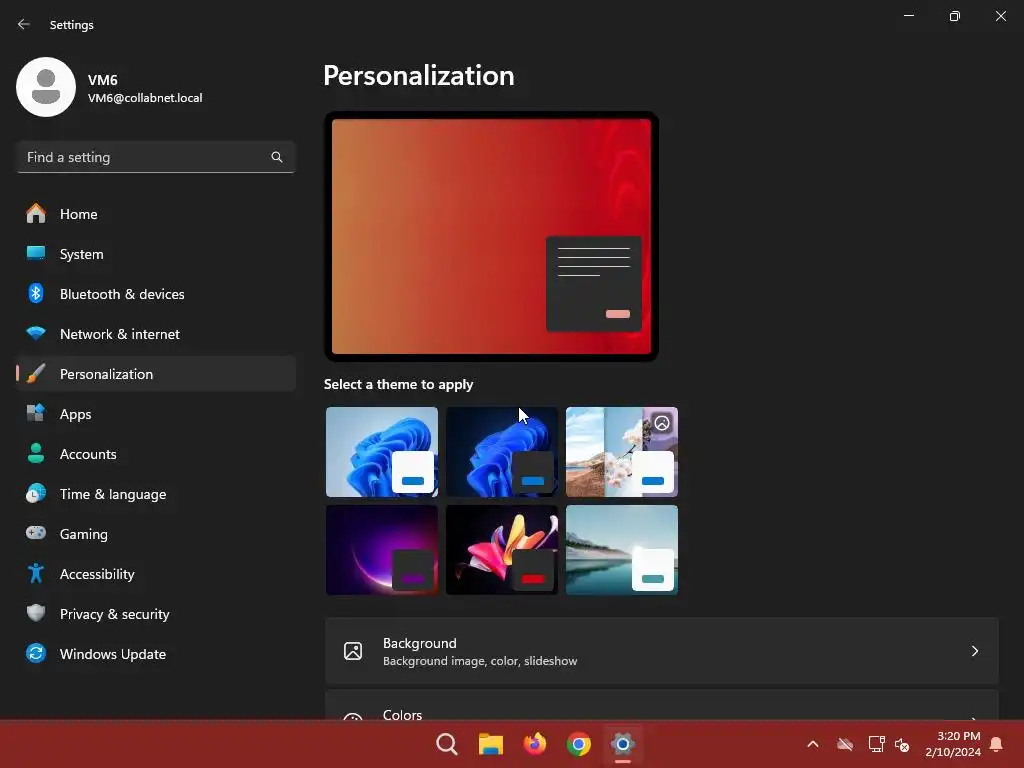Click the Time & language clock icon
The image size is (1024, 768).
click(36, 494)
